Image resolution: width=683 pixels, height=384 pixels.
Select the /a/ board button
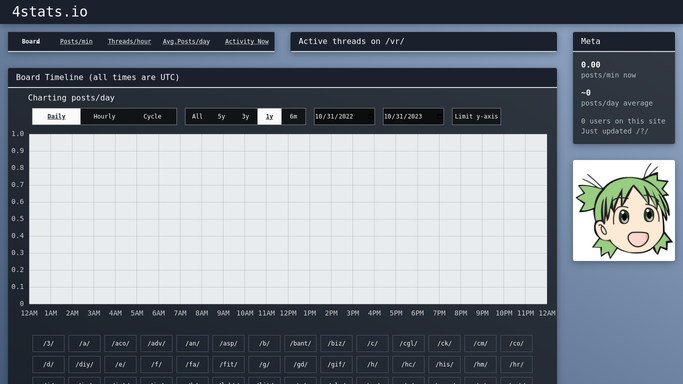click(x=85, y=343)
